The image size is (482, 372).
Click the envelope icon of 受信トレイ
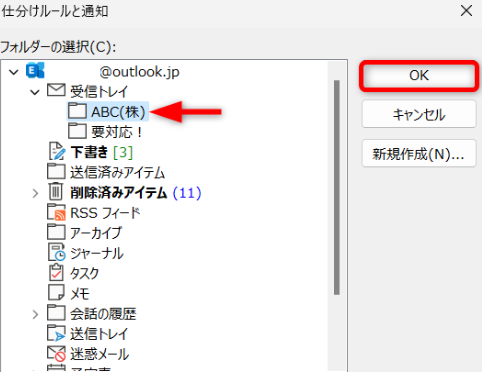coord(56,90)
